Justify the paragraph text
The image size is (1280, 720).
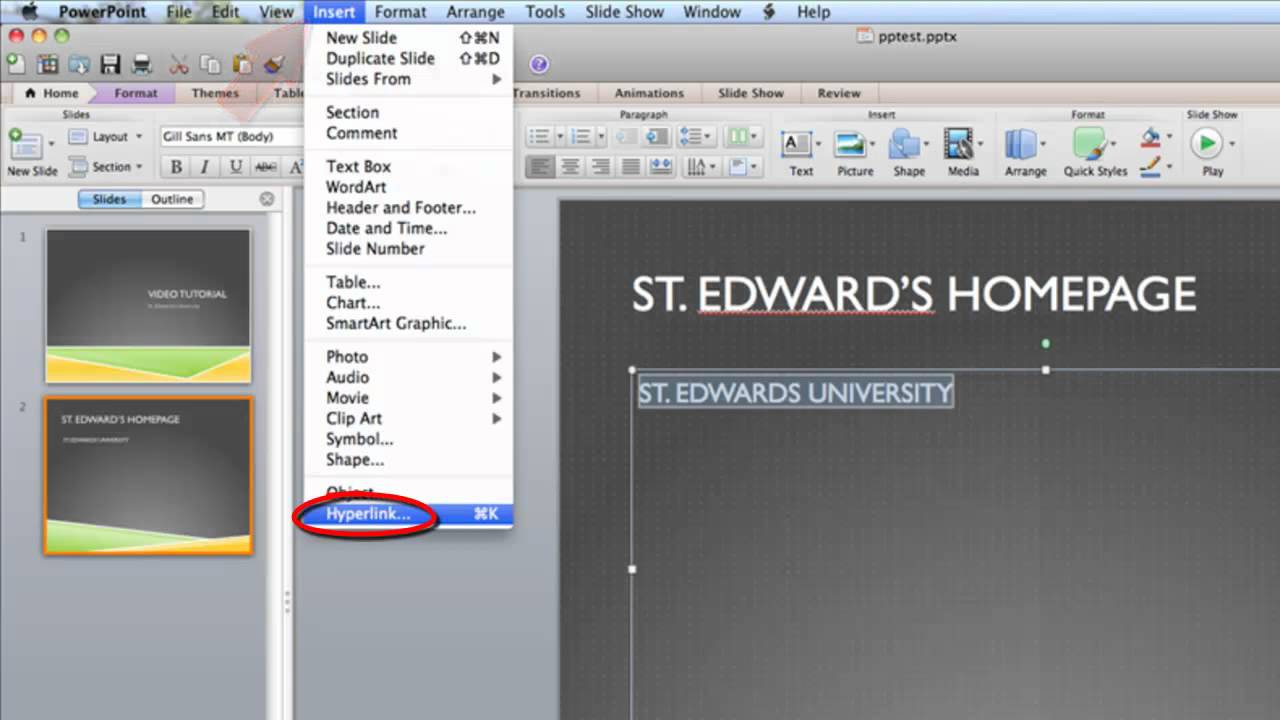point(631,167)
